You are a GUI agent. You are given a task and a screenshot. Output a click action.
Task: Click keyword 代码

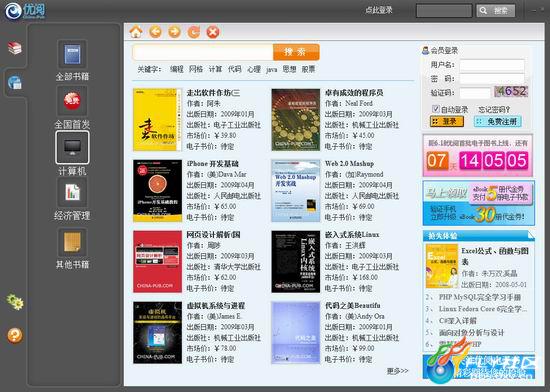point(234,69)
